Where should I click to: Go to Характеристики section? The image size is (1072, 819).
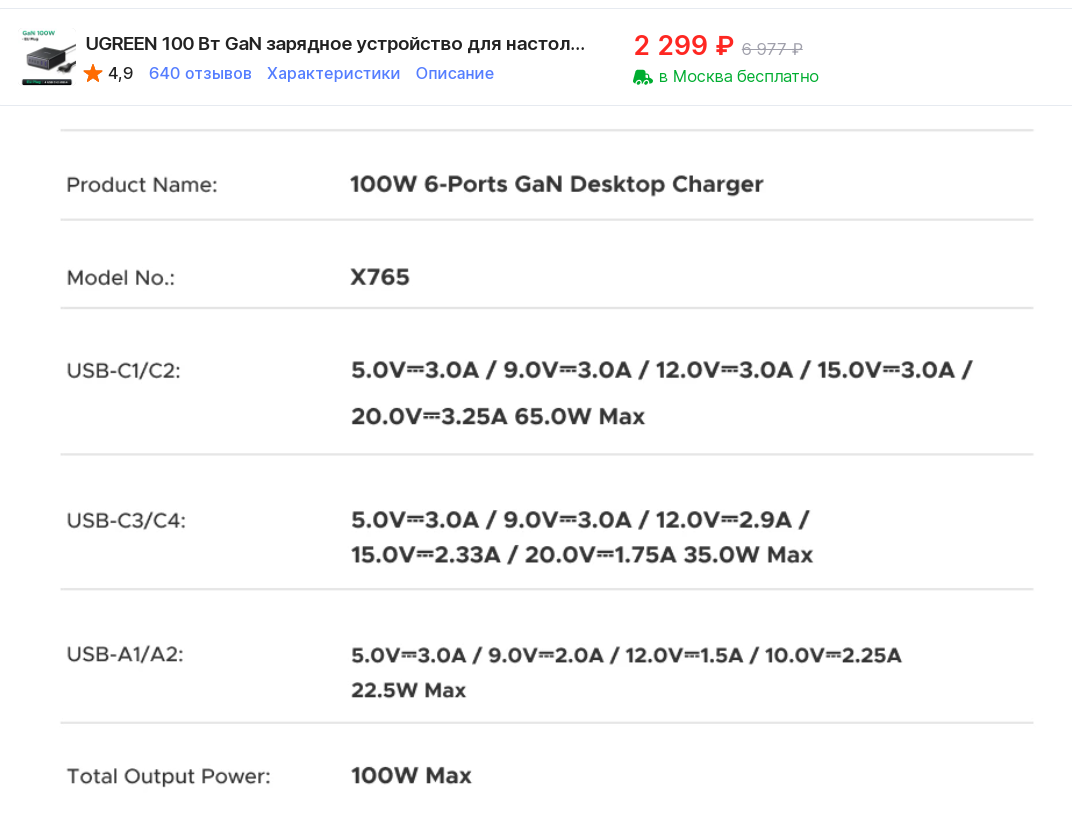tap(334, 73)
